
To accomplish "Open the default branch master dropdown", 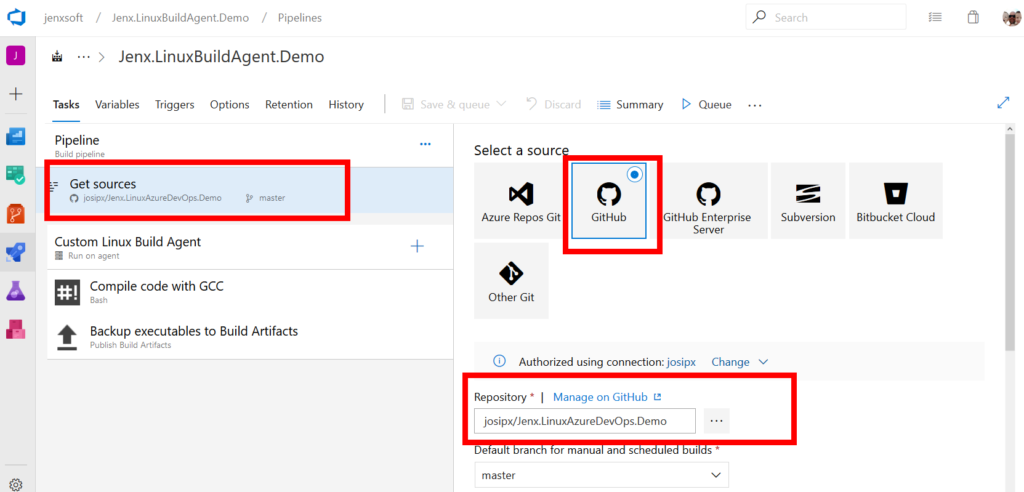I will tap(601, 475).
